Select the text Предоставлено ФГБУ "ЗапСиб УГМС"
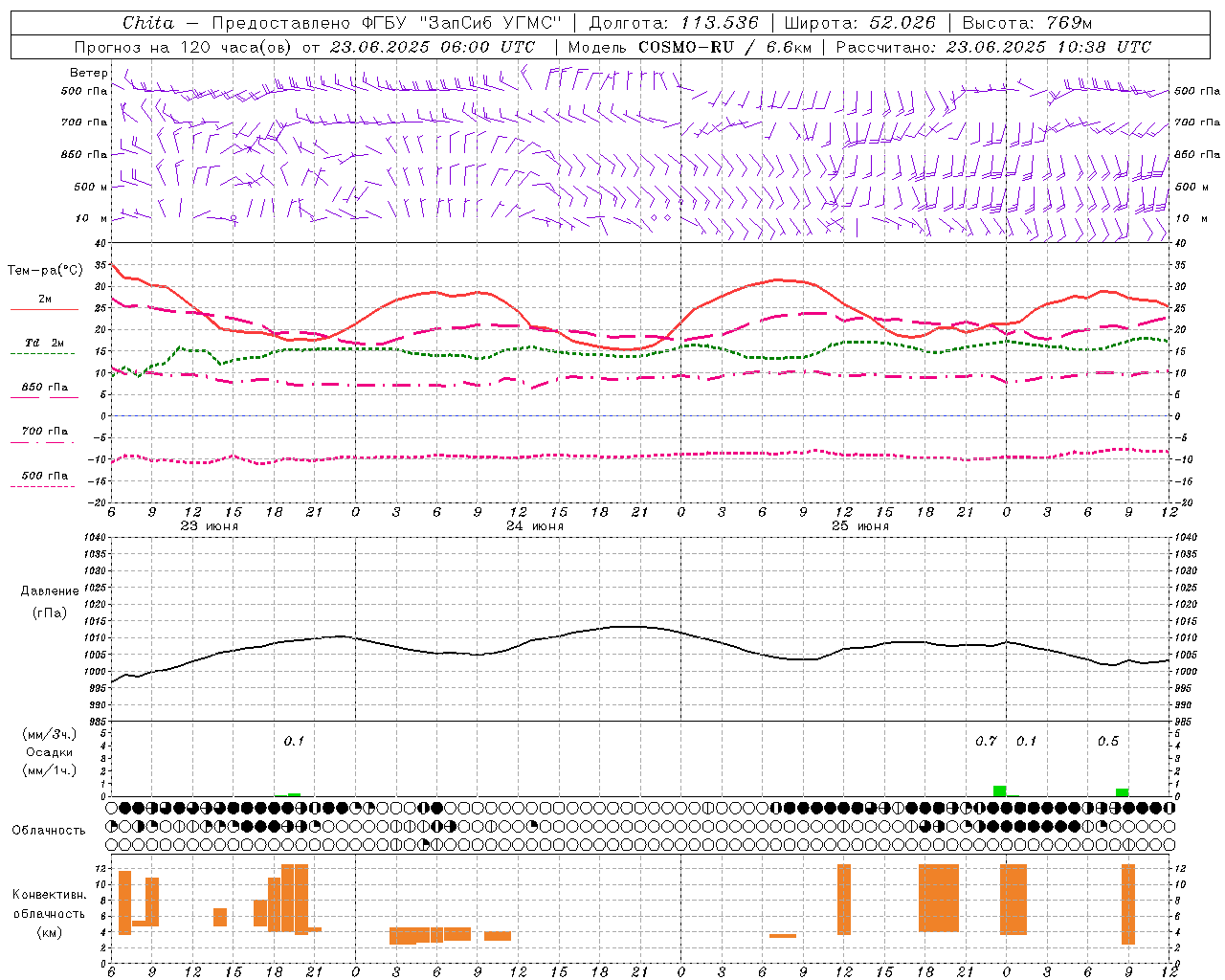Image resolution: width=1225 pixels, height=980 pixels. 387,23
